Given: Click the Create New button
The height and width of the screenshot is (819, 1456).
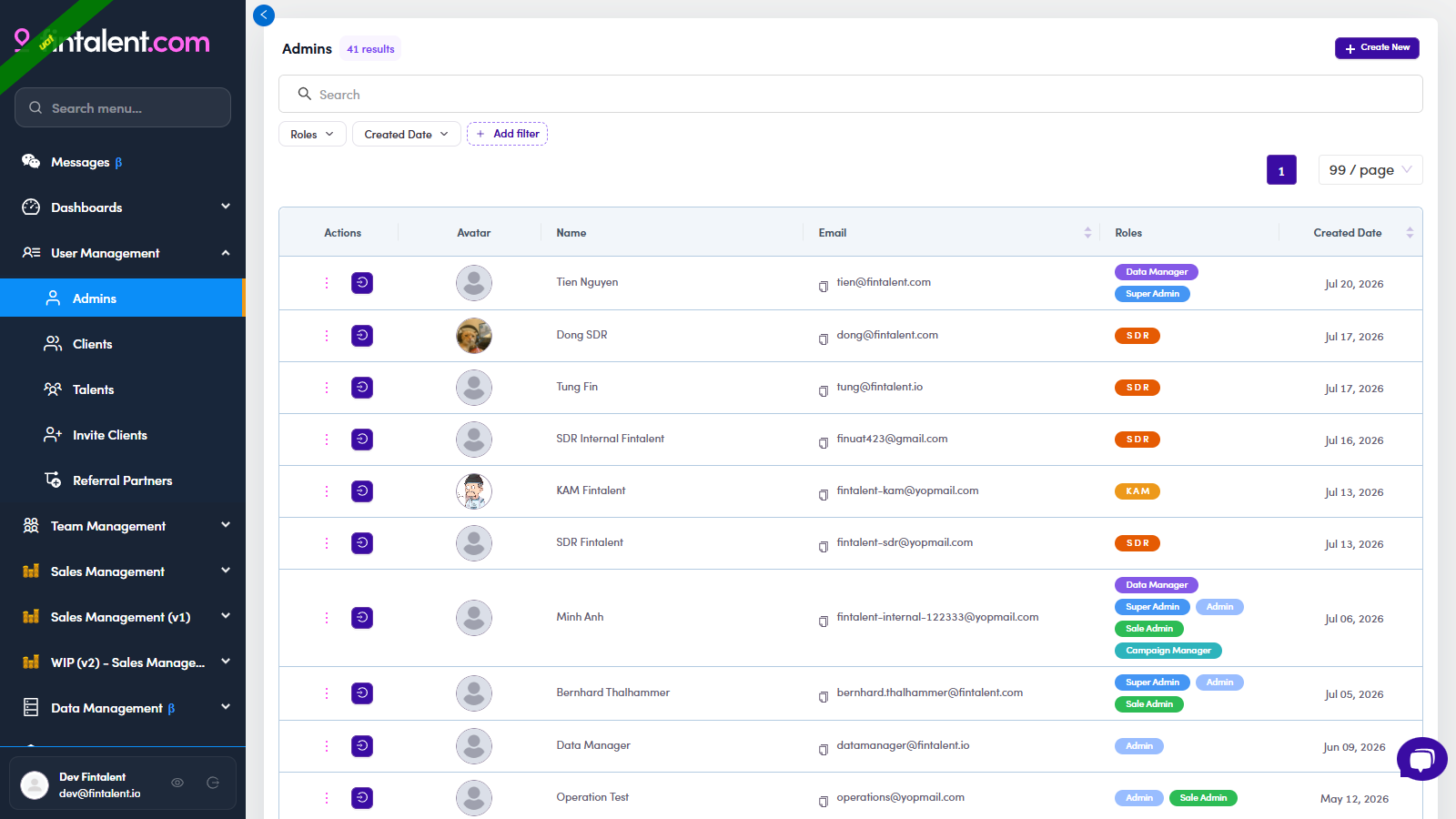Looking at the screenshot, I should point(1377,47).
